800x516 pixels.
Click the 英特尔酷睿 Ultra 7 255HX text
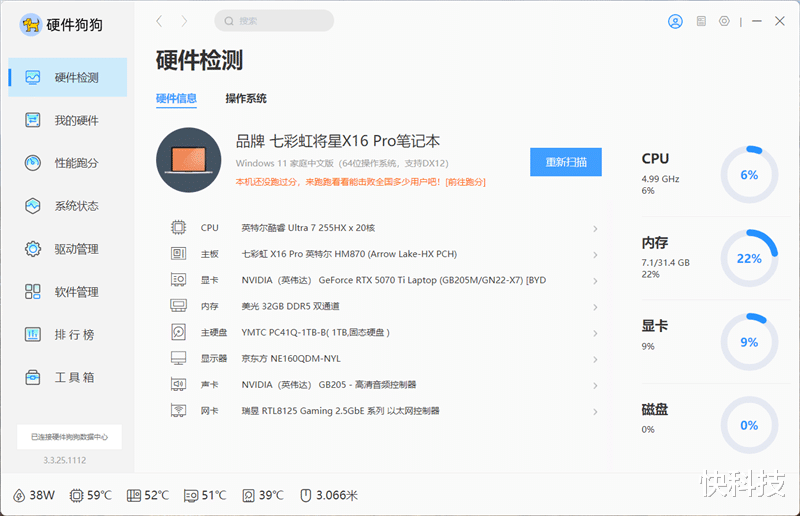(x=308, y=228)
